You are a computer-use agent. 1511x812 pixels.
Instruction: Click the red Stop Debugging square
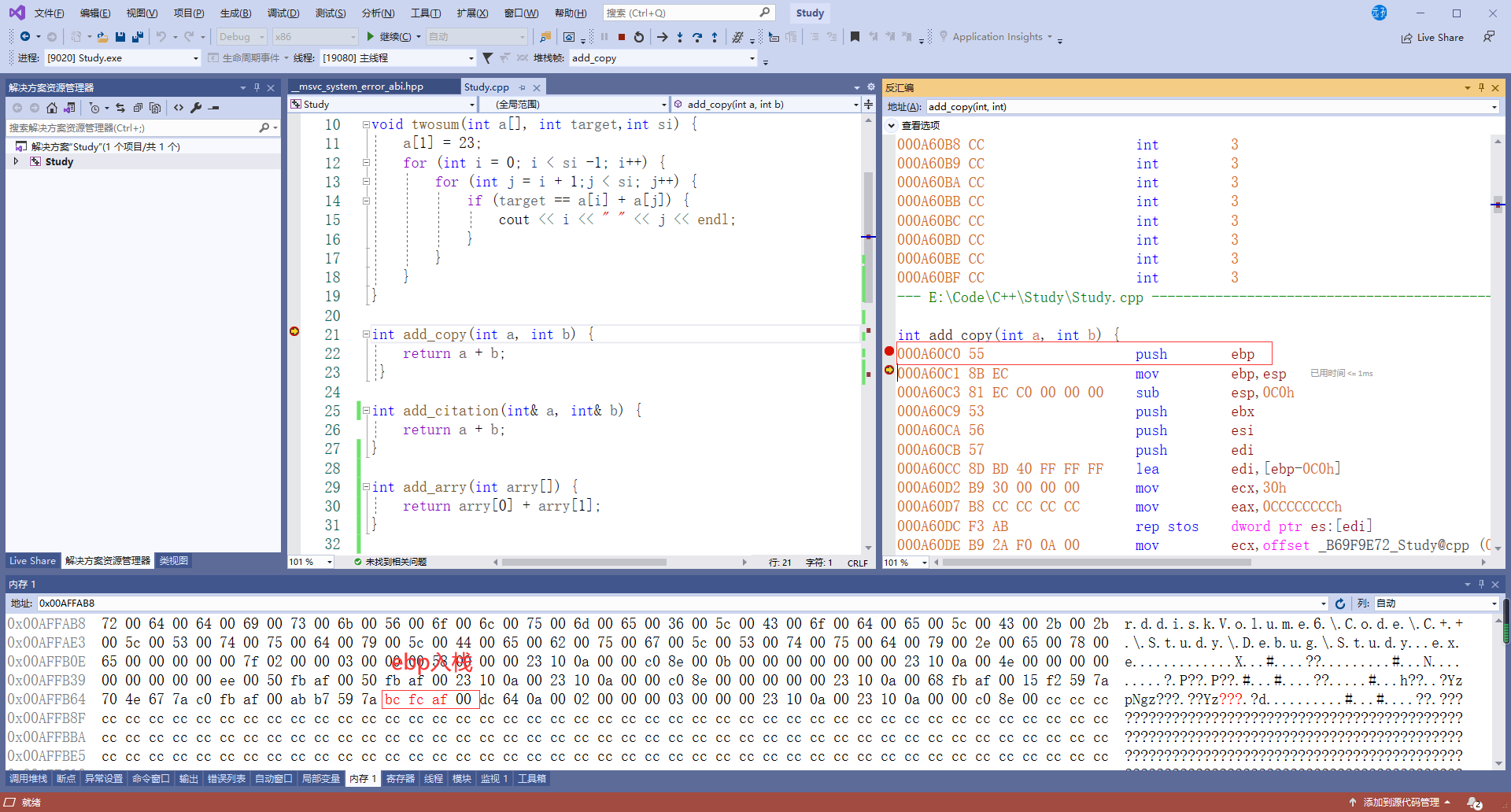click(x=622, y=37)
